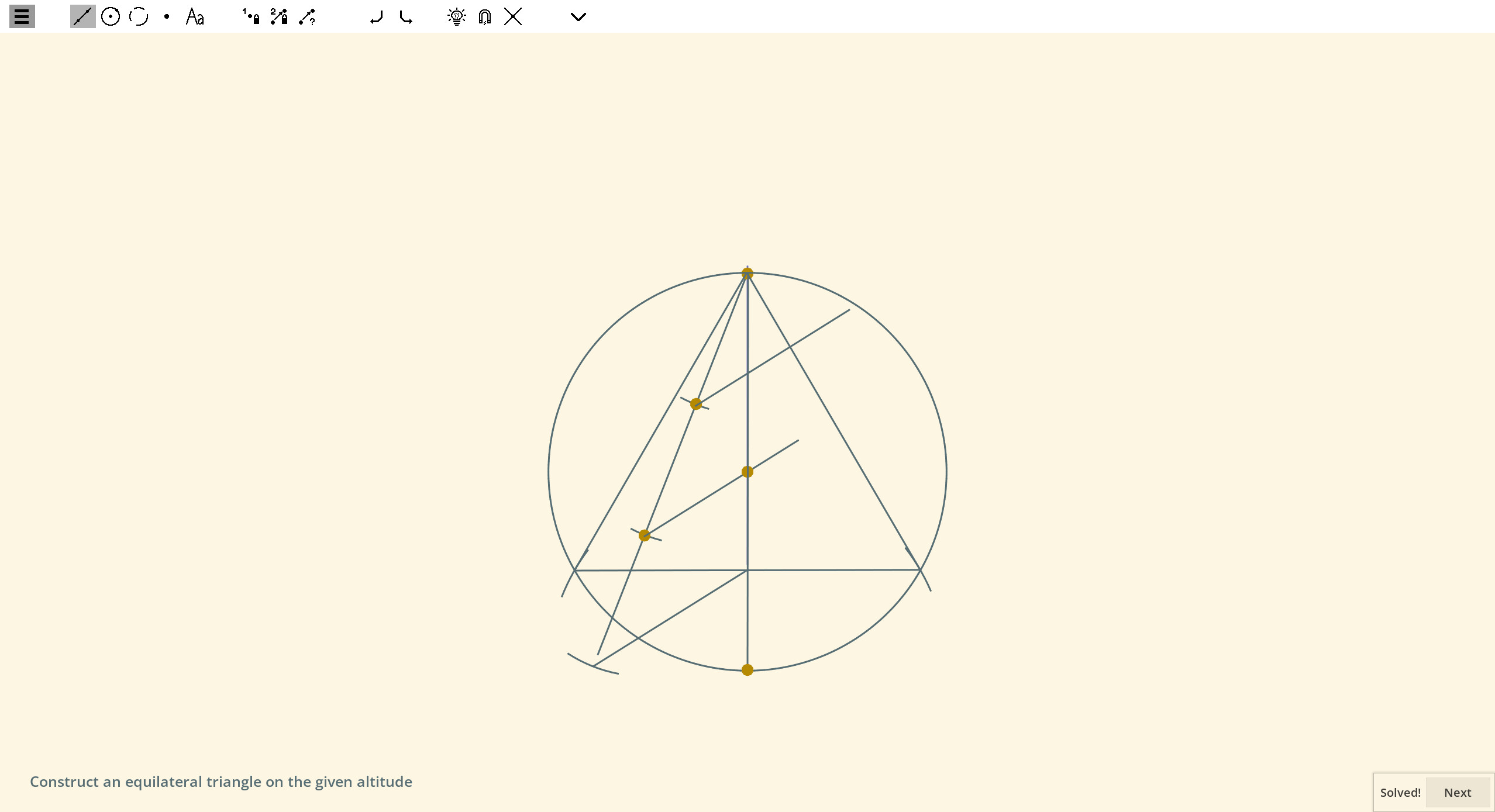The image size is (1495, 812).
Task: Select the single-point lock tool
Action: (250, 16)
